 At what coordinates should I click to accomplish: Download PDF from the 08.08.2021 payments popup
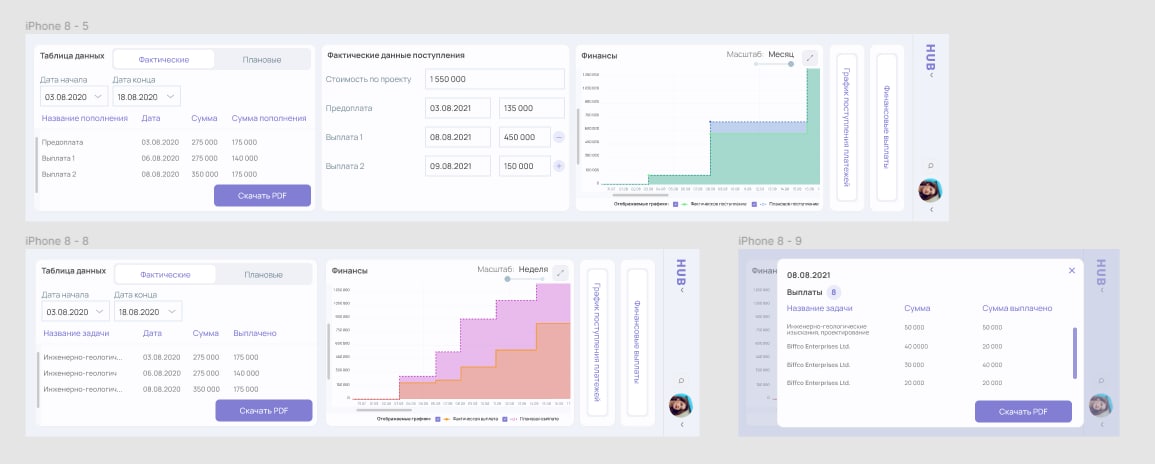tap(1023, 412)
